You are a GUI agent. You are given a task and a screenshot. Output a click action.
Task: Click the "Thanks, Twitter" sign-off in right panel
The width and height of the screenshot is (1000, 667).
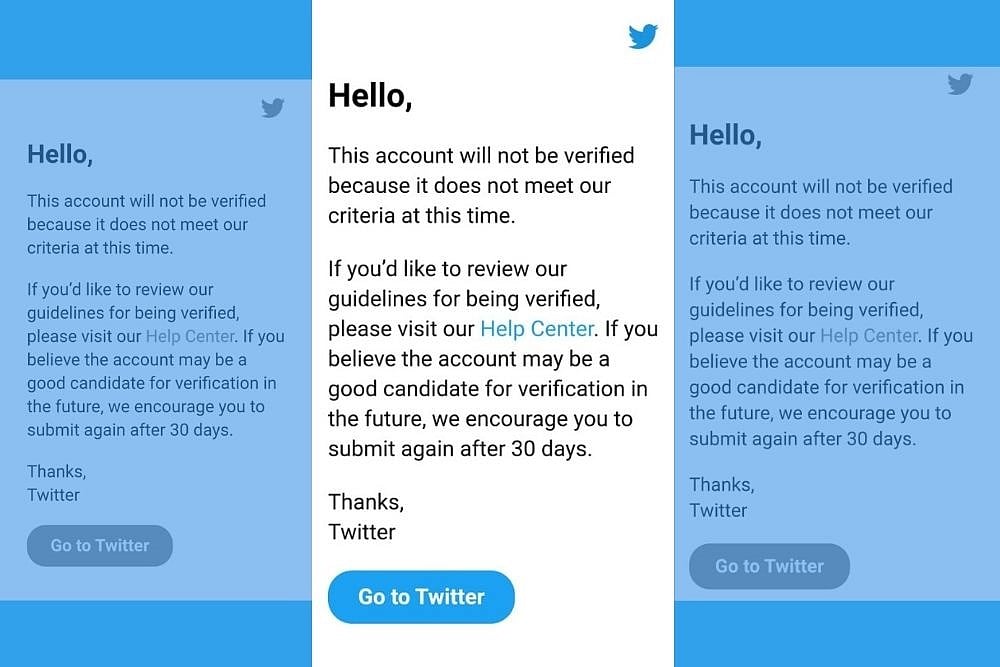(720, 497)
